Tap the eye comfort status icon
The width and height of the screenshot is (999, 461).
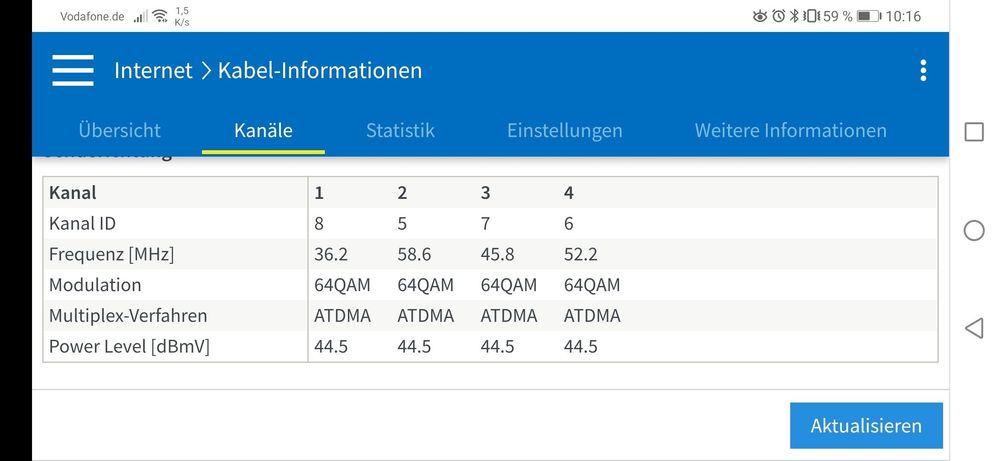(x=760, y=16)
